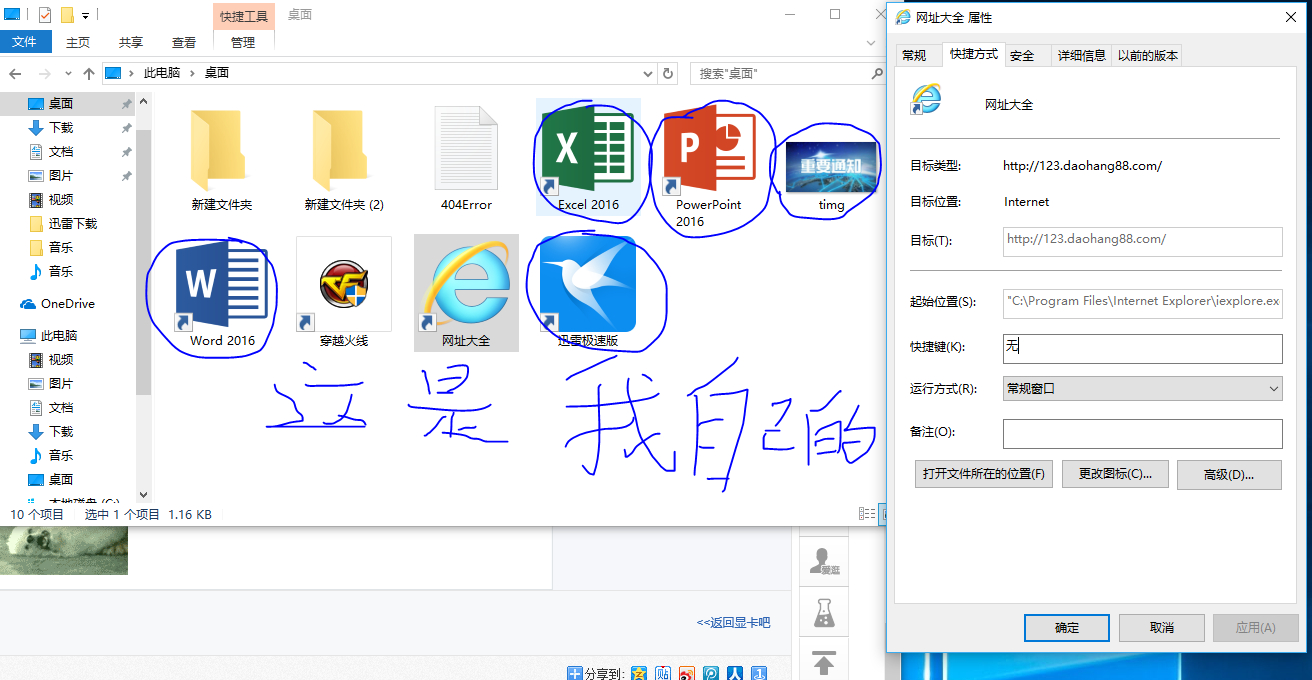The image size is (1312, 680).
Task: Open 下载 in quick access sidebar
Action: coord(61,127)
